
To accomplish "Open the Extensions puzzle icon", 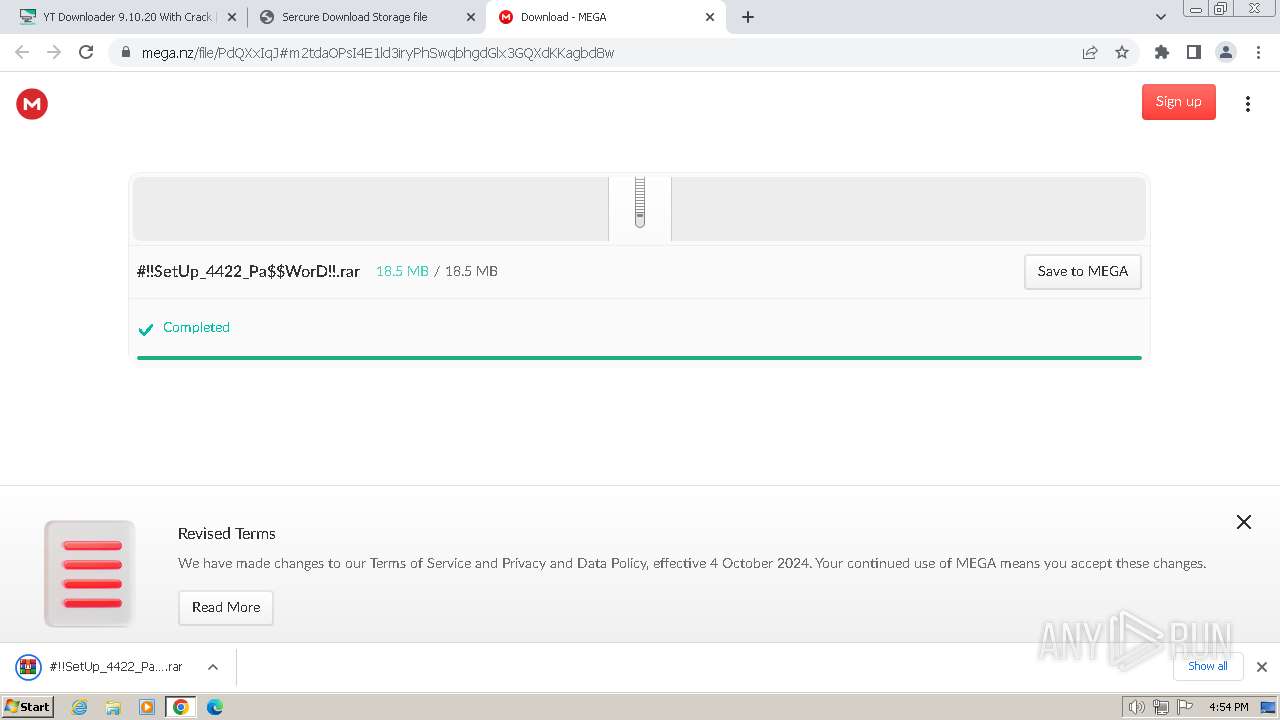I will click(x=1161, y=52).
